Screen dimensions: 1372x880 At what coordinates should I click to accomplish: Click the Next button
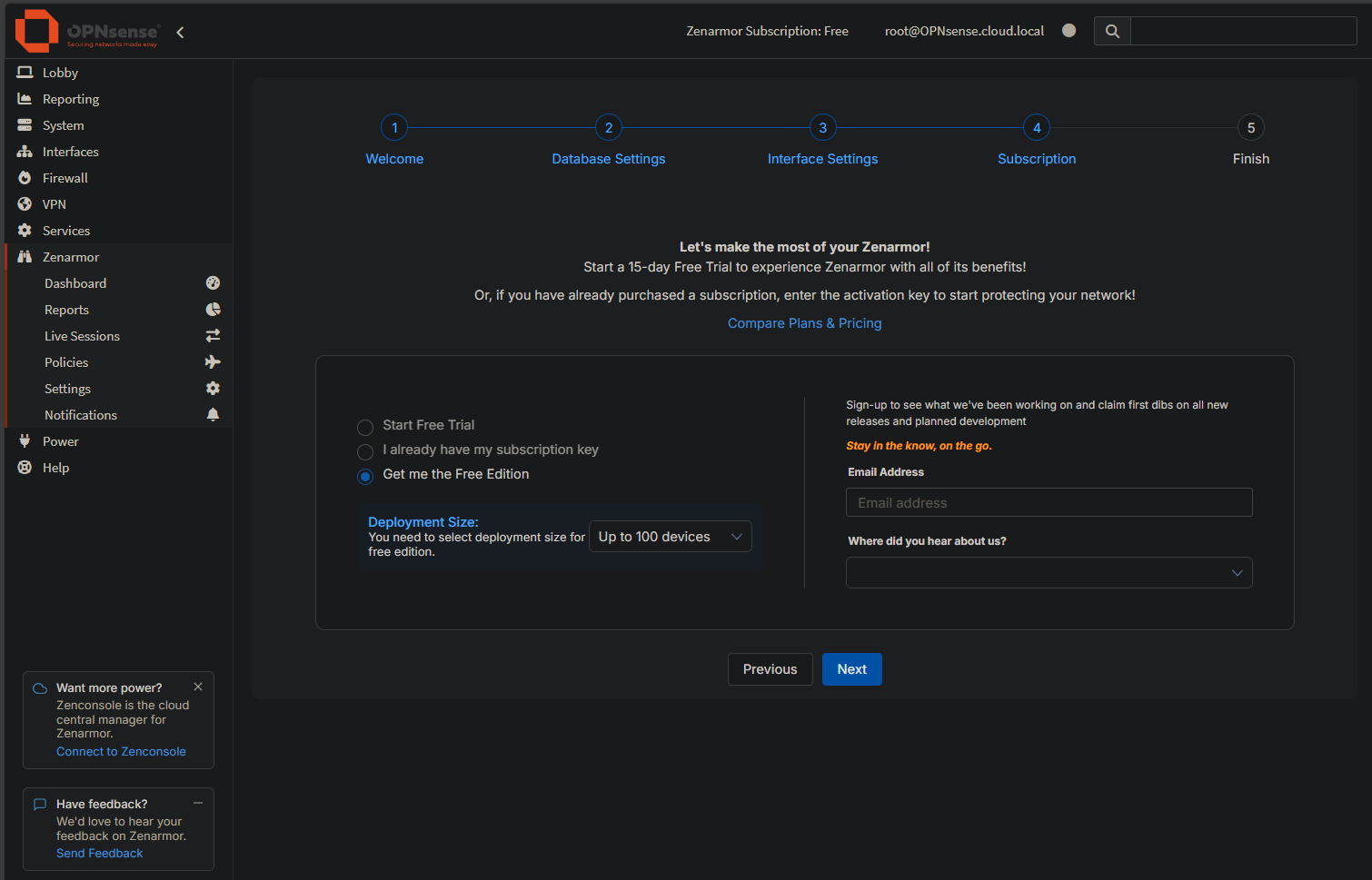click(x=852, y=669)
